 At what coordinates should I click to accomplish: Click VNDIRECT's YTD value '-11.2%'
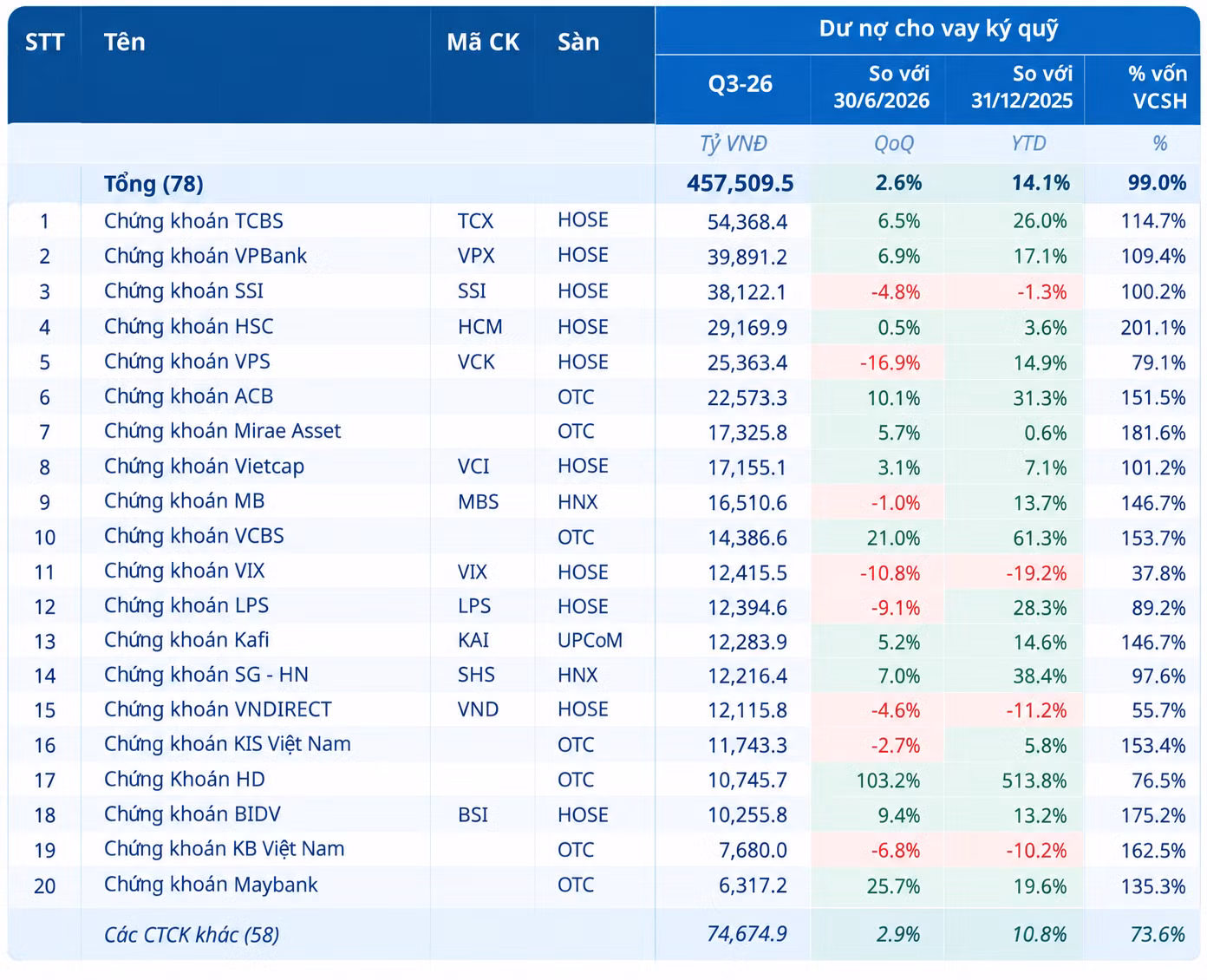(x=1036, y=710)
